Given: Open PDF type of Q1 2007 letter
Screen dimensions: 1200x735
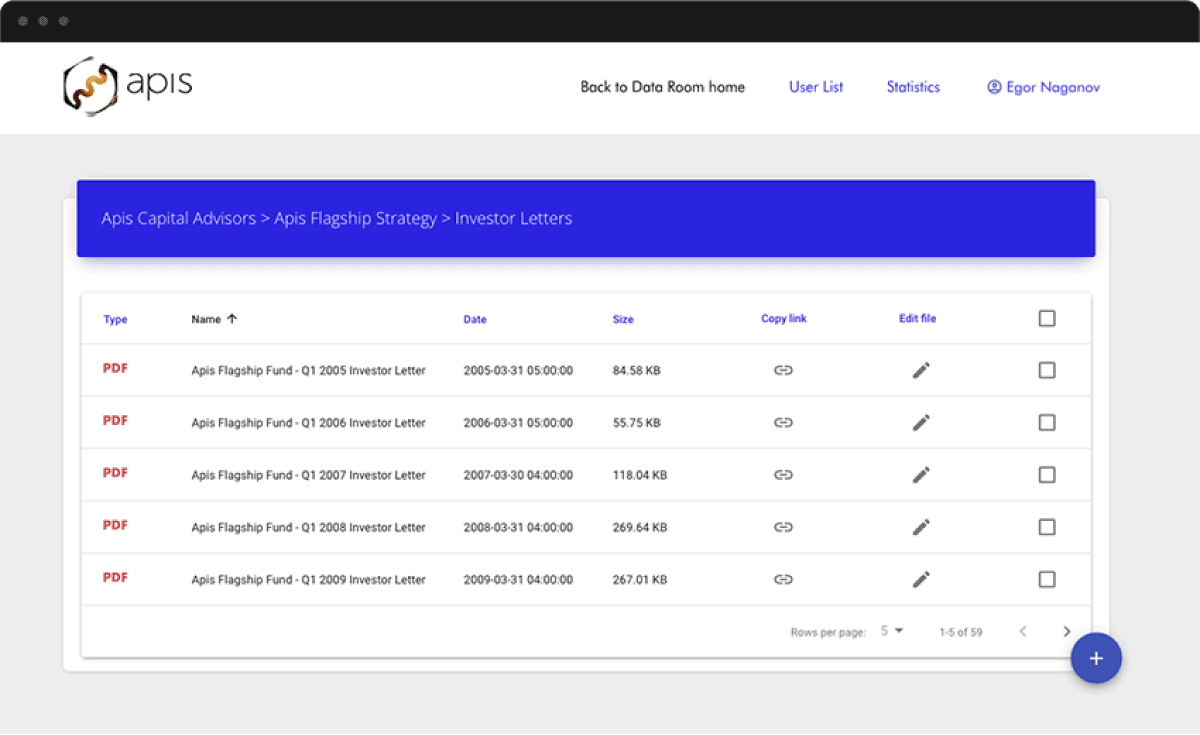Looking at the screenshot, I should (115, 473).
